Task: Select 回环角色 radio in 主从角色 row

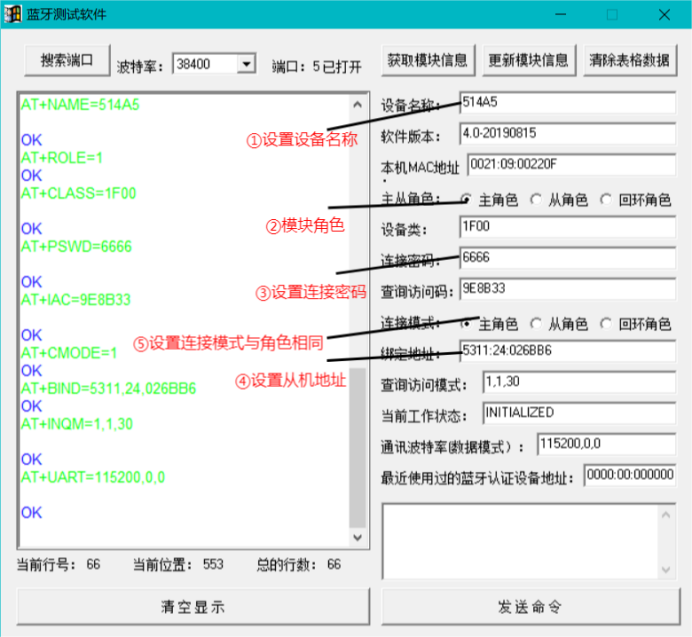Action: point(606,200)
